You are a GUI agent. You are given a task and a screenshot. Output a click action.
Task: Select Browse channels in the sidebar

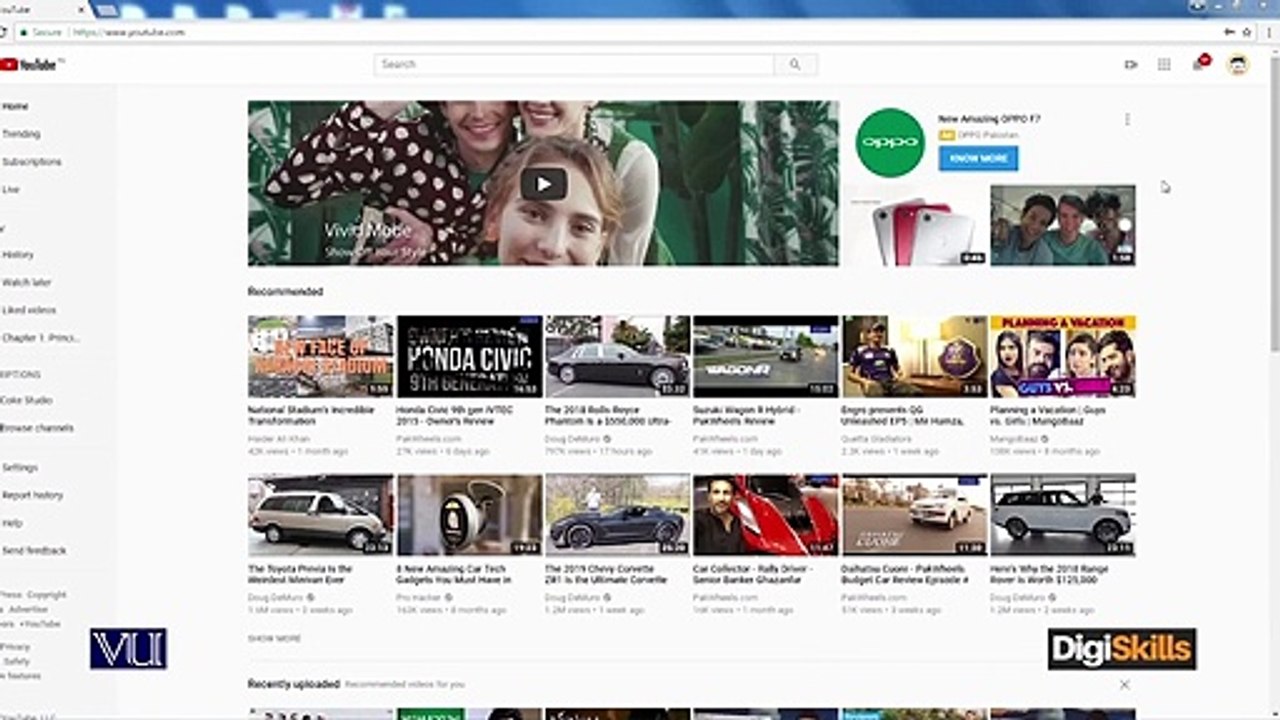click(x=37, y=428)
